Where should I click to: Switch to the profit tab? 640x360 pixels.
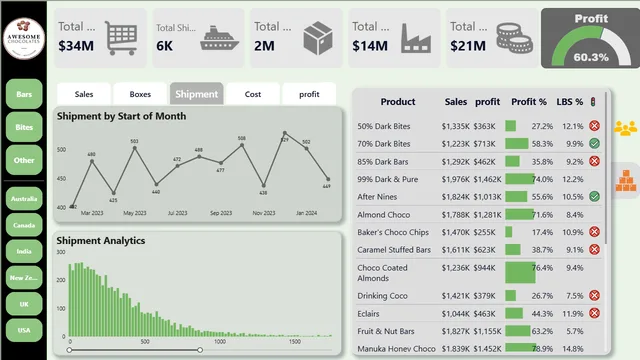coord(309,94)
